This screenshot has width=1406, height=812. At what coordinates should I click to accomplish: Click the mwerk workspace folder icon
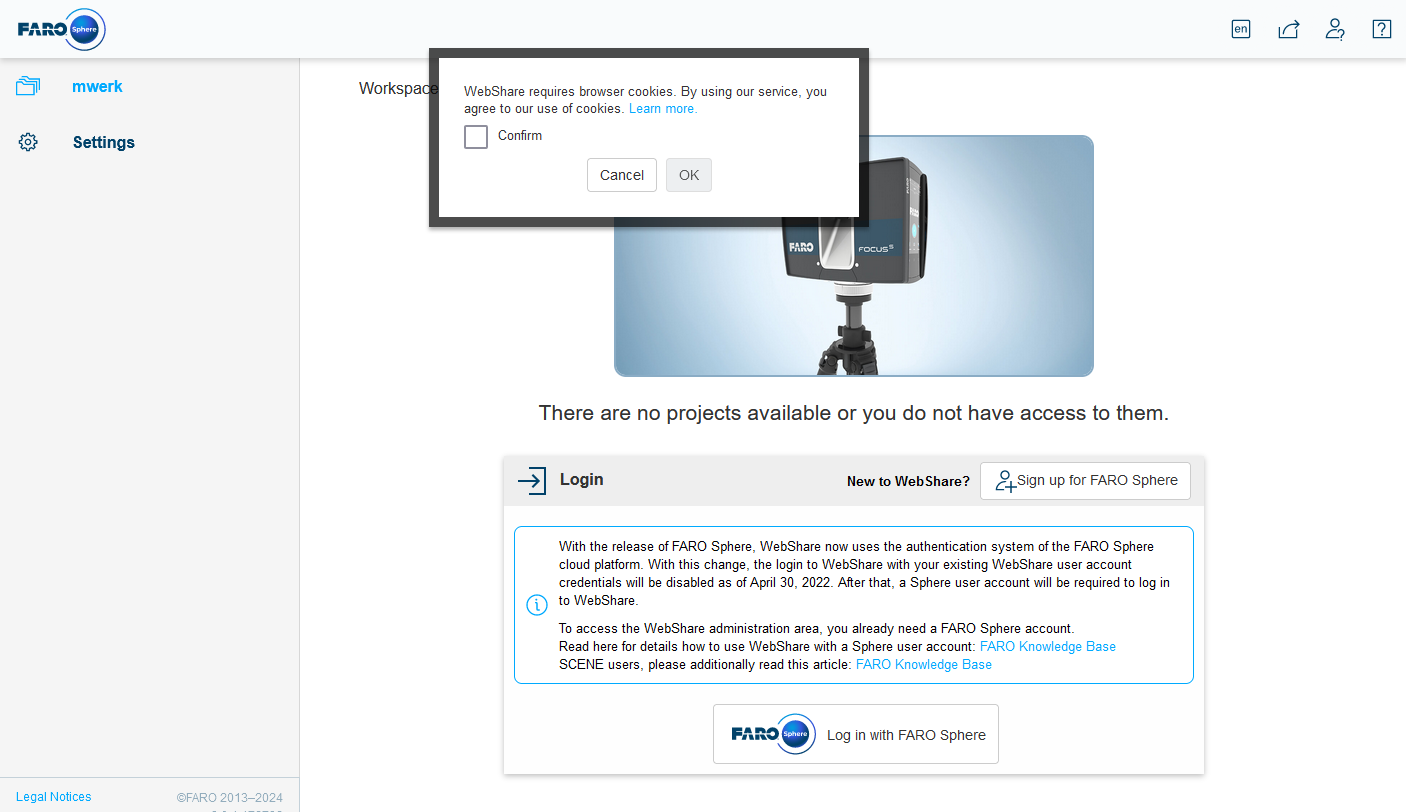28,87
